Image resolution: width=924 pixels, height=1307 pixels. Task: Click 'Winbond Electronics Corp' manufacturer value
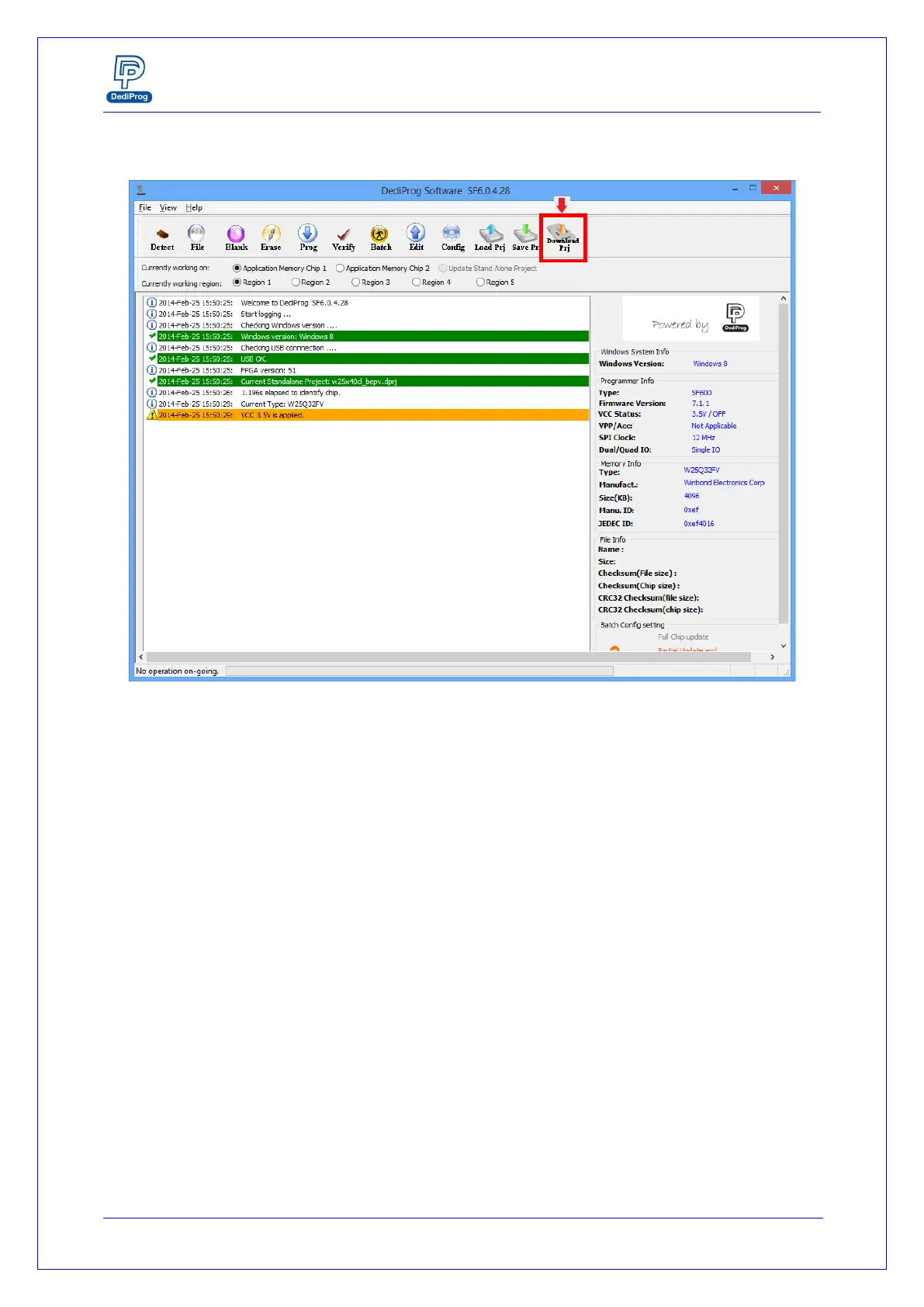coord(724,483)
